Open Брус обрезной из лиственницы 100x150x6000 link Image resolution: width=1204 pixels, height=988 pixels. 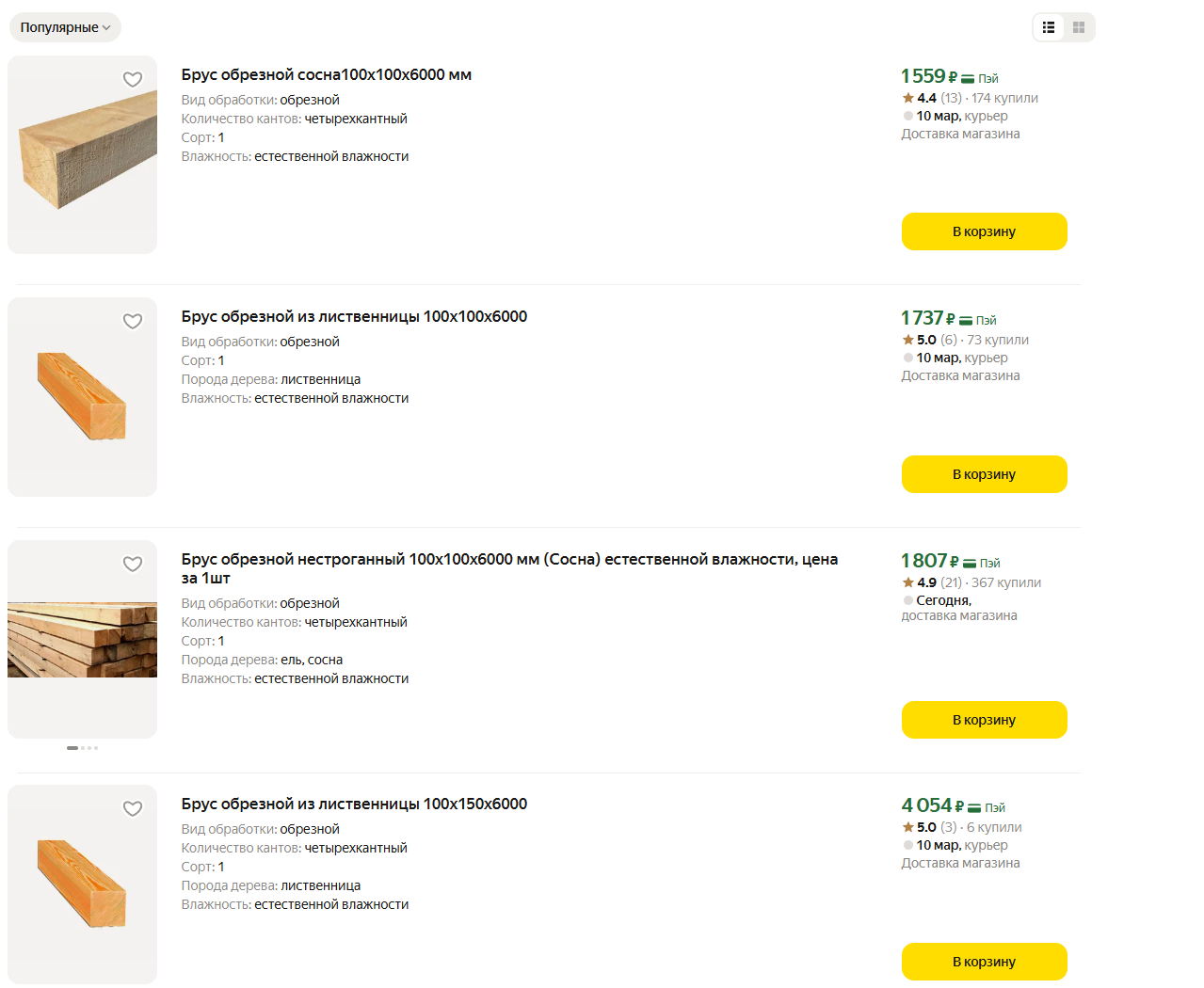tap(354, 805)
